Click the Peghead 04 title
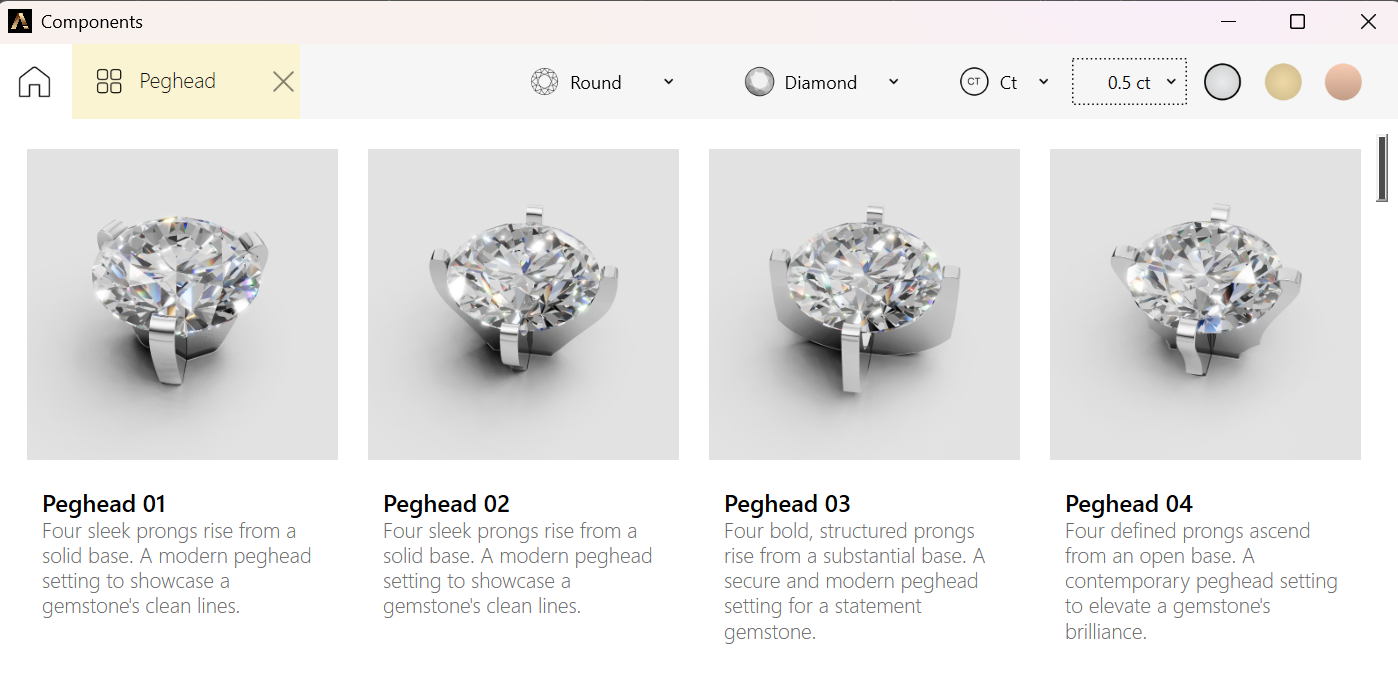The image size is (1398, 673). tap(1129, 503)
